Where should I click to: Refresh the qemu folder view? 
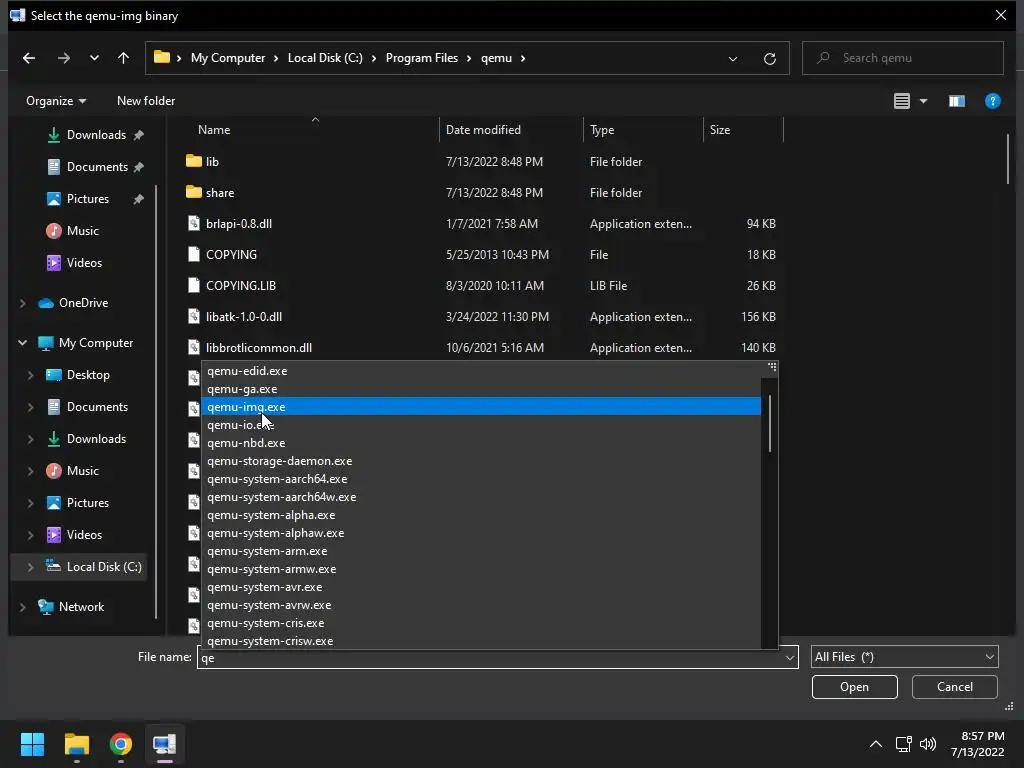pos(770,59)
